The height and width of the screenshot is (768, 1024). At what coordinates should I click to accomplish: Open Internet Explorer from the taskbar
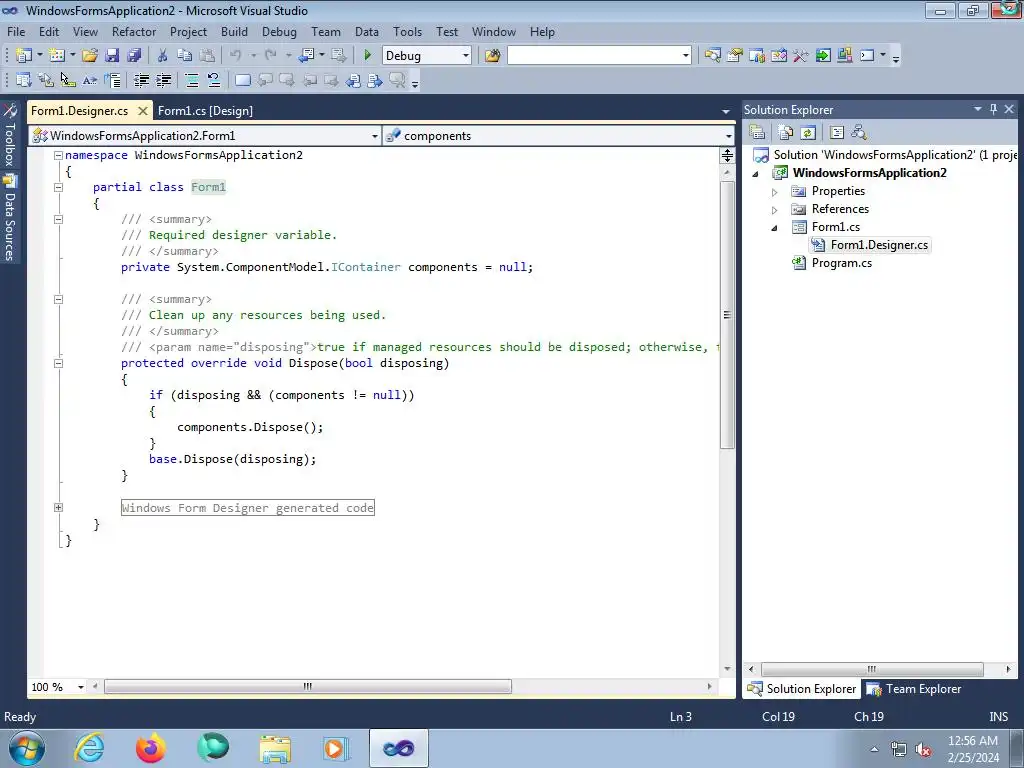click(89, 748)
